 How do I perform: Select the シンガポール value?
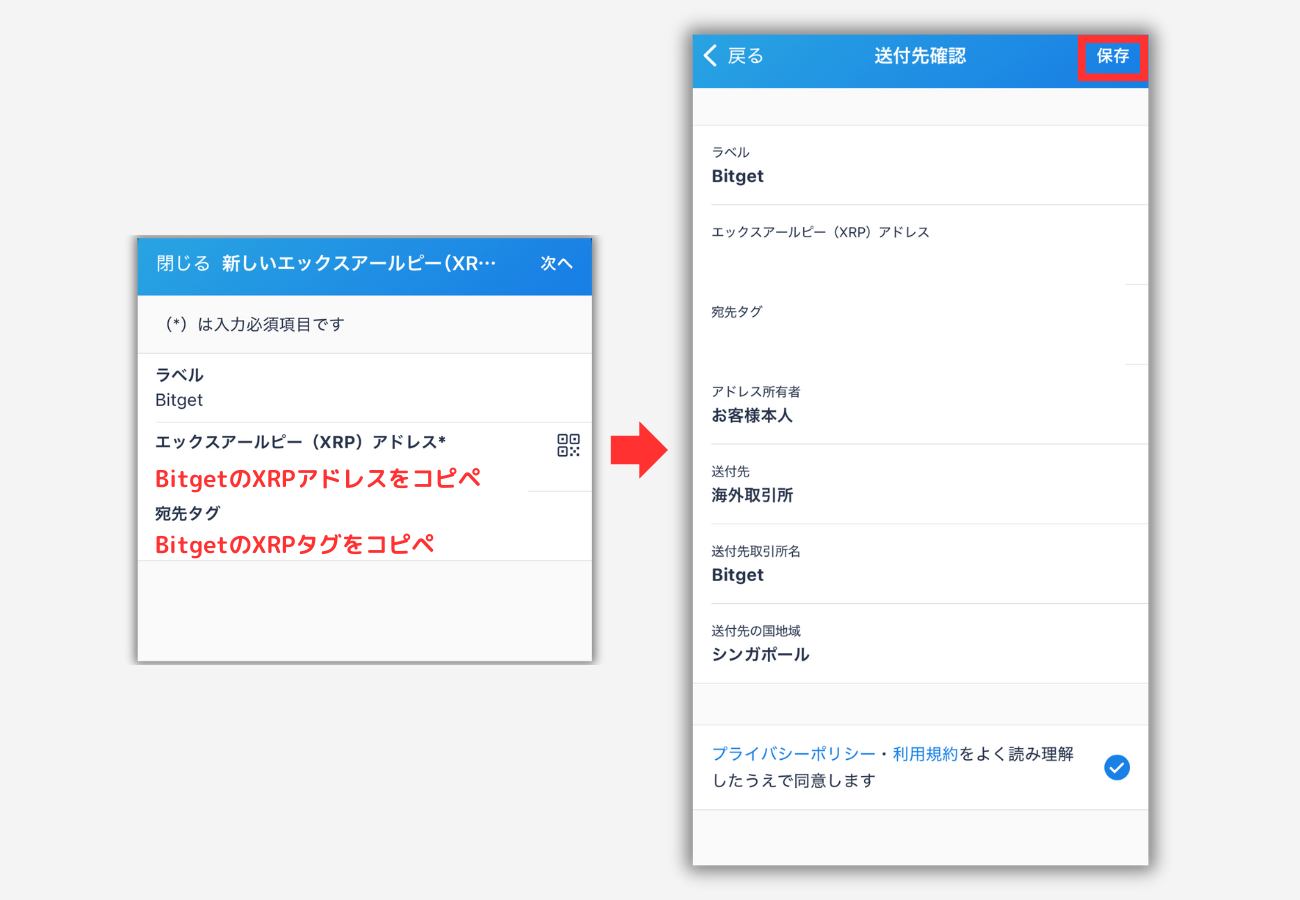click(760, 655)
